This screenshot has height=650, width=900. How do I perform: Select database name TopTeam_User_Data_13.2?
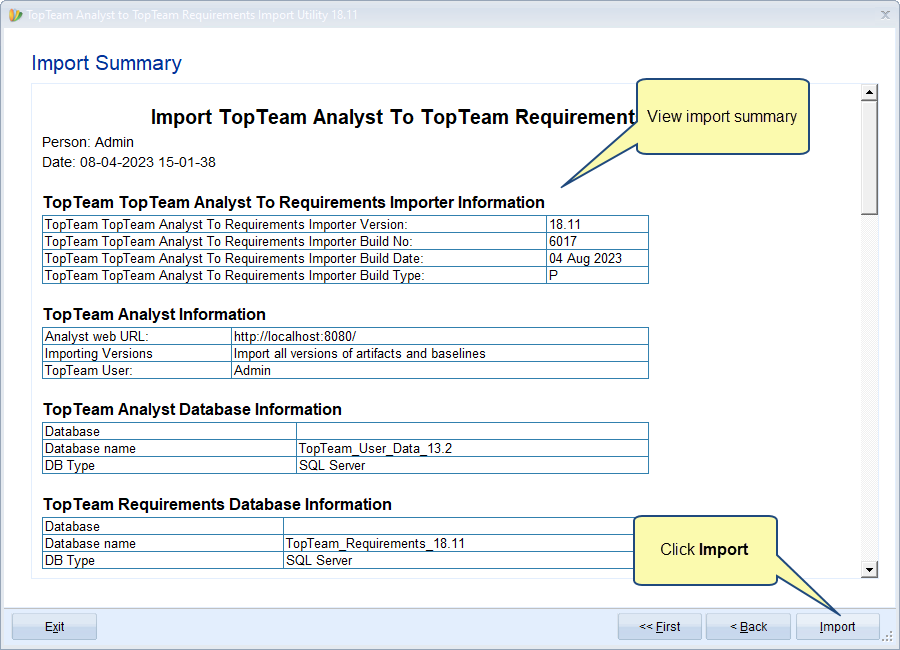pos(375,448)
